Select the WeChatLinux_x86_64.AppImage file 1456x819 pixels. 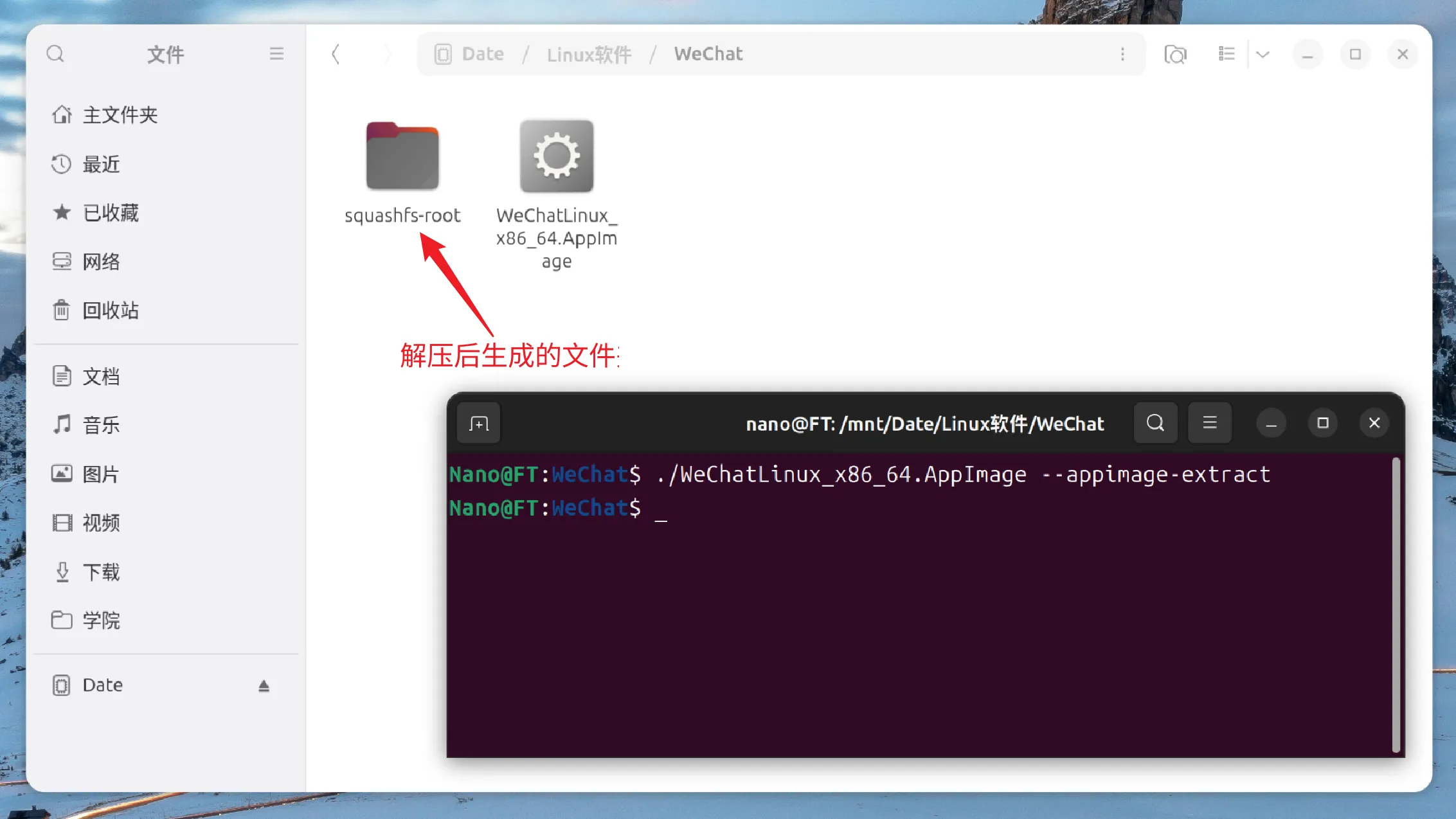point(557,194)
